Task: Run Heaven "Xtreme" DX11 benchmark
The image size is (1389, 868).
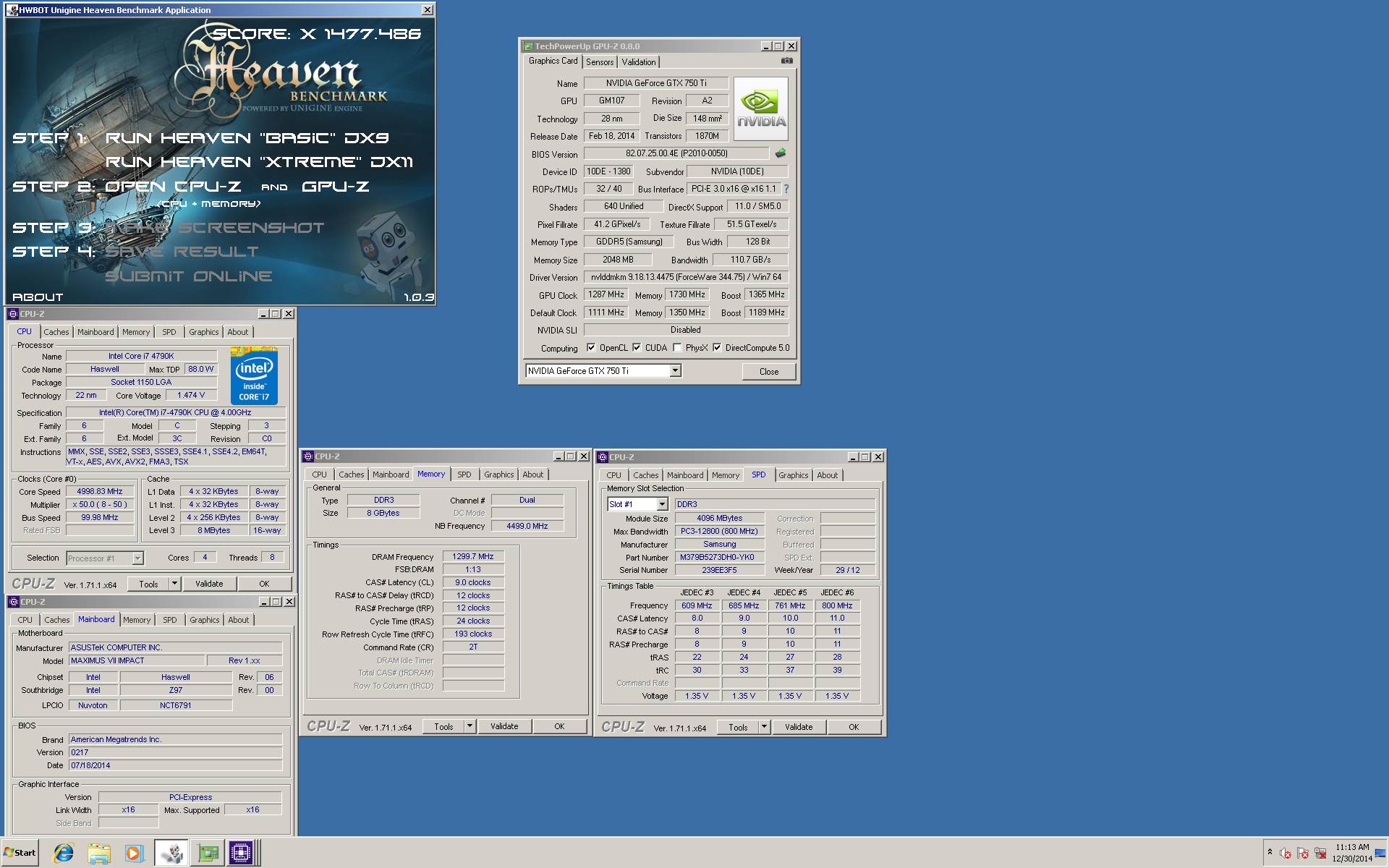Action: click(259, 161)
